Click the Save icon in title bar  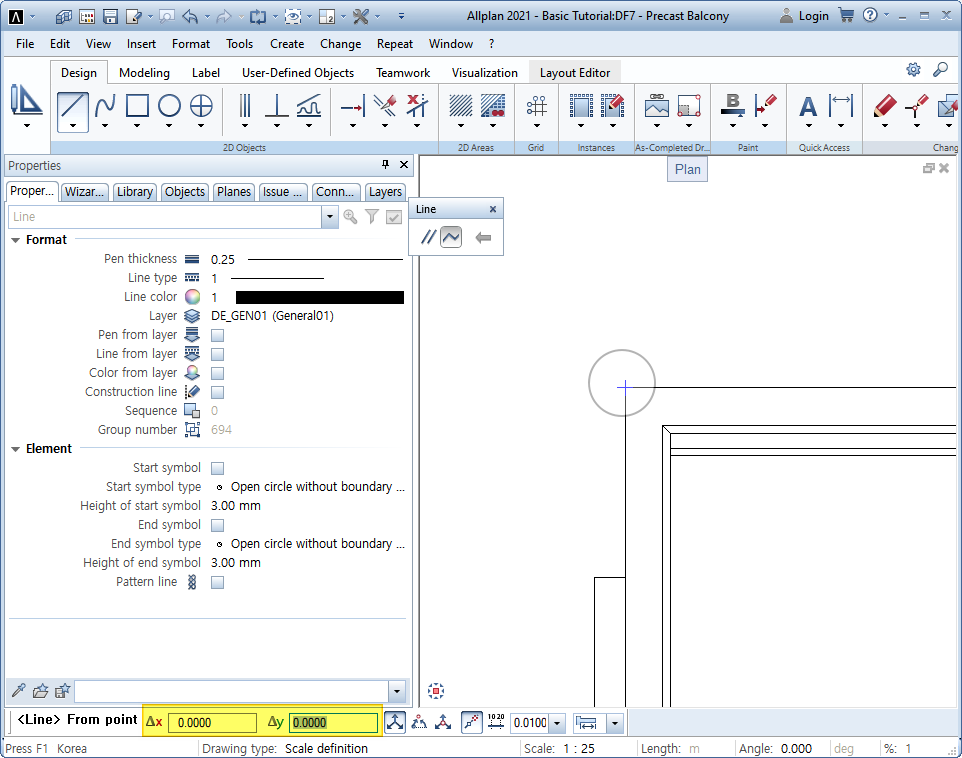point(110,17)
